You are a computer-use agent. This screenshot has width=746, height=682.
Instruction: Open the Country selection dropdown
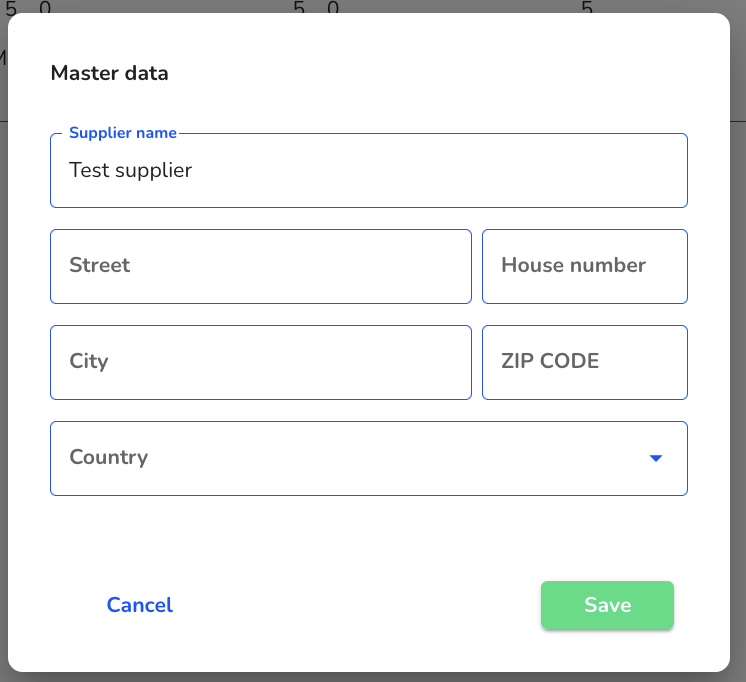click(369, 458)
